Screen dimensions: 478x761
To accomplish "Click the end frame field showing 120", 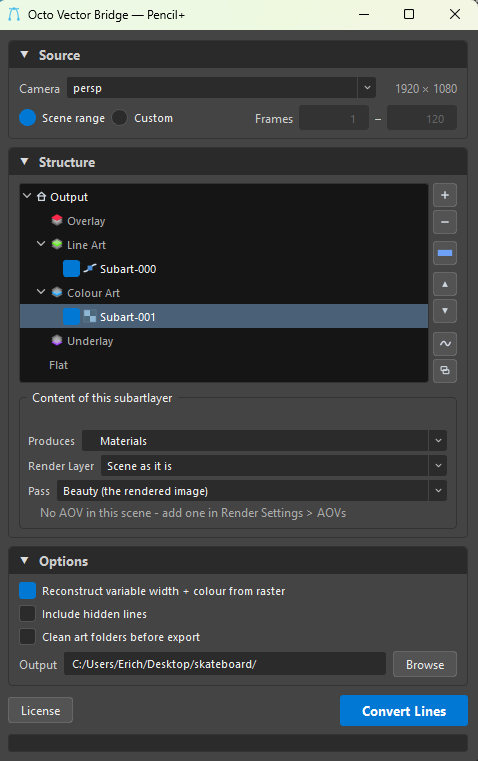I will (x=422, y=118).
